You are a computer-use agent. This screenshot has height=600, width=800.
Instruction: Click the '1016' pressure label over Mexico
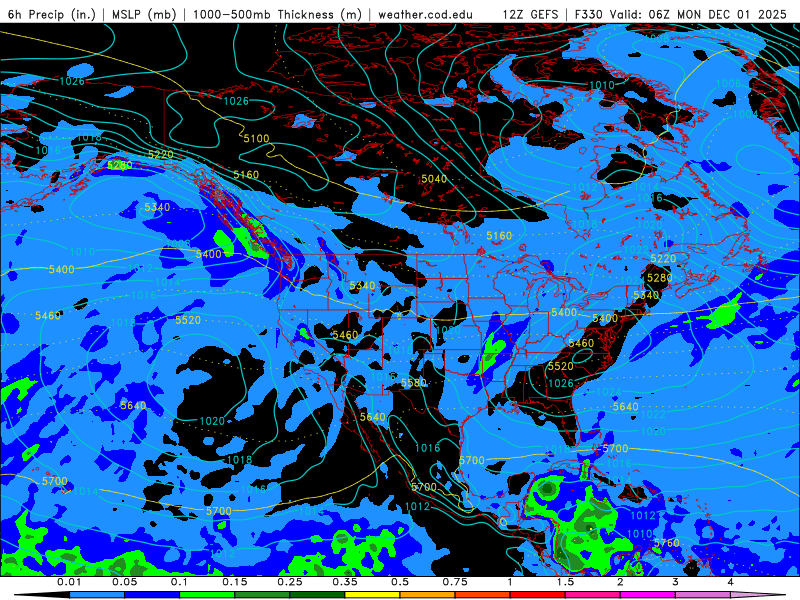(x=428, y=448)
